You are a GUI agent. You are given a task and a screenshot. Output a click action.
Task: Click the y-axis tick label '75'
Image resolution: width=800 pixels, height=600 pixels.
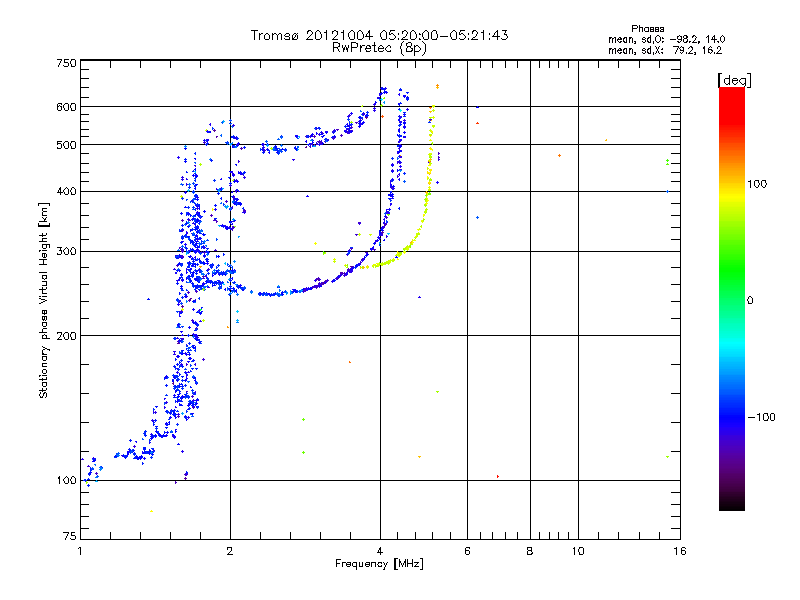pos(70,536)
